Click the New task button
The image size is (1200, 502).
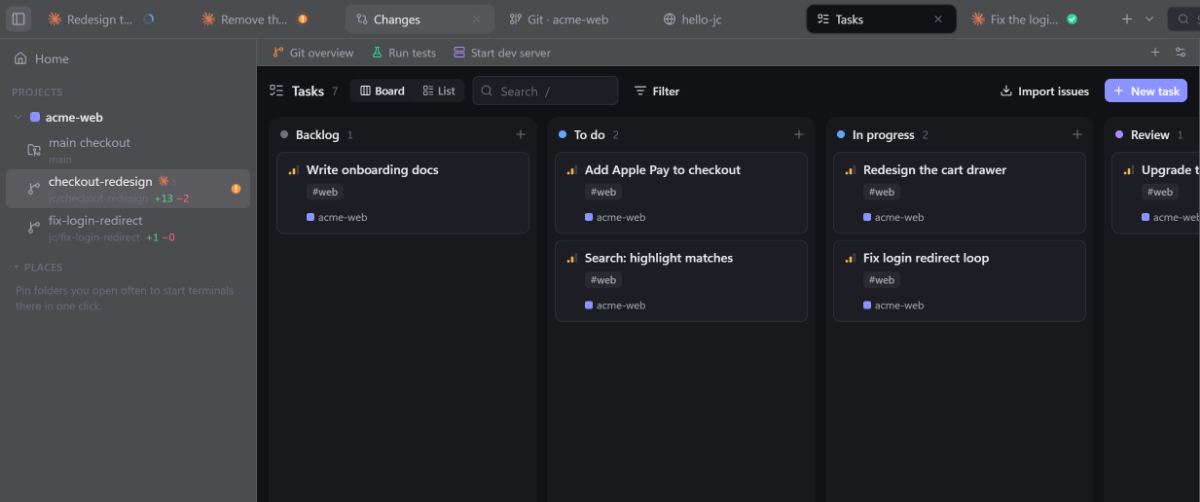point(1146,91)
